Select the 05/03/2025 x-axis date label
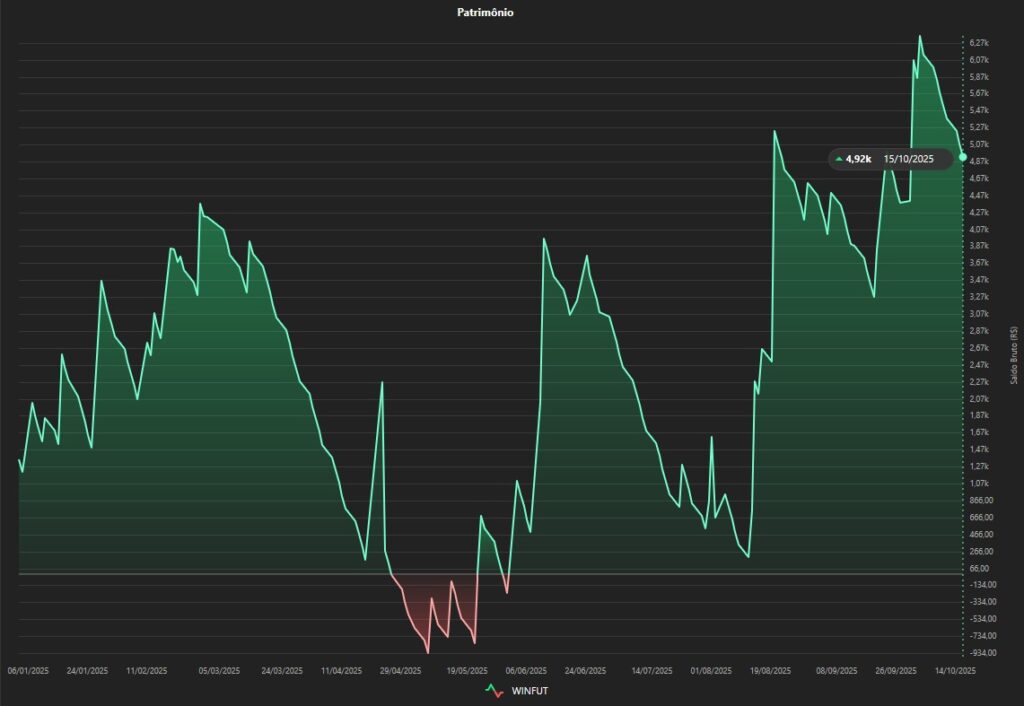 pos(218,672)
